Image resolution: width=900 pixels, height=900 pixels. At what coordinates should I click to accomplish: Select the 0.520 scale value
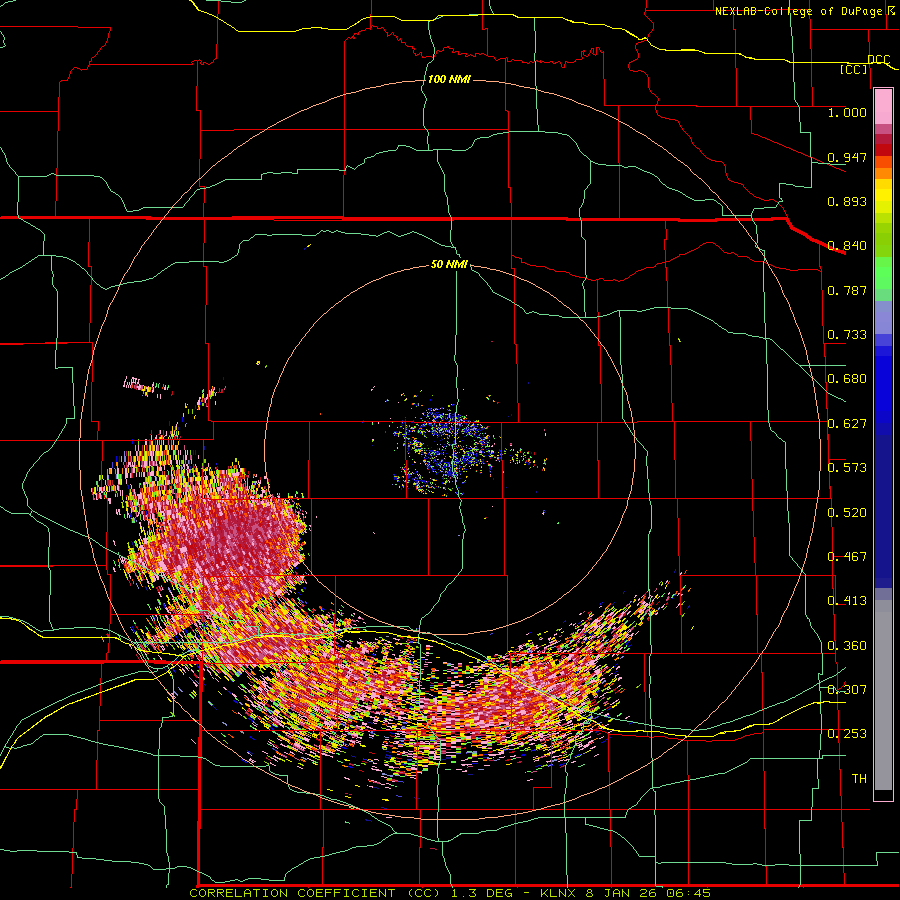pos(847,513)
